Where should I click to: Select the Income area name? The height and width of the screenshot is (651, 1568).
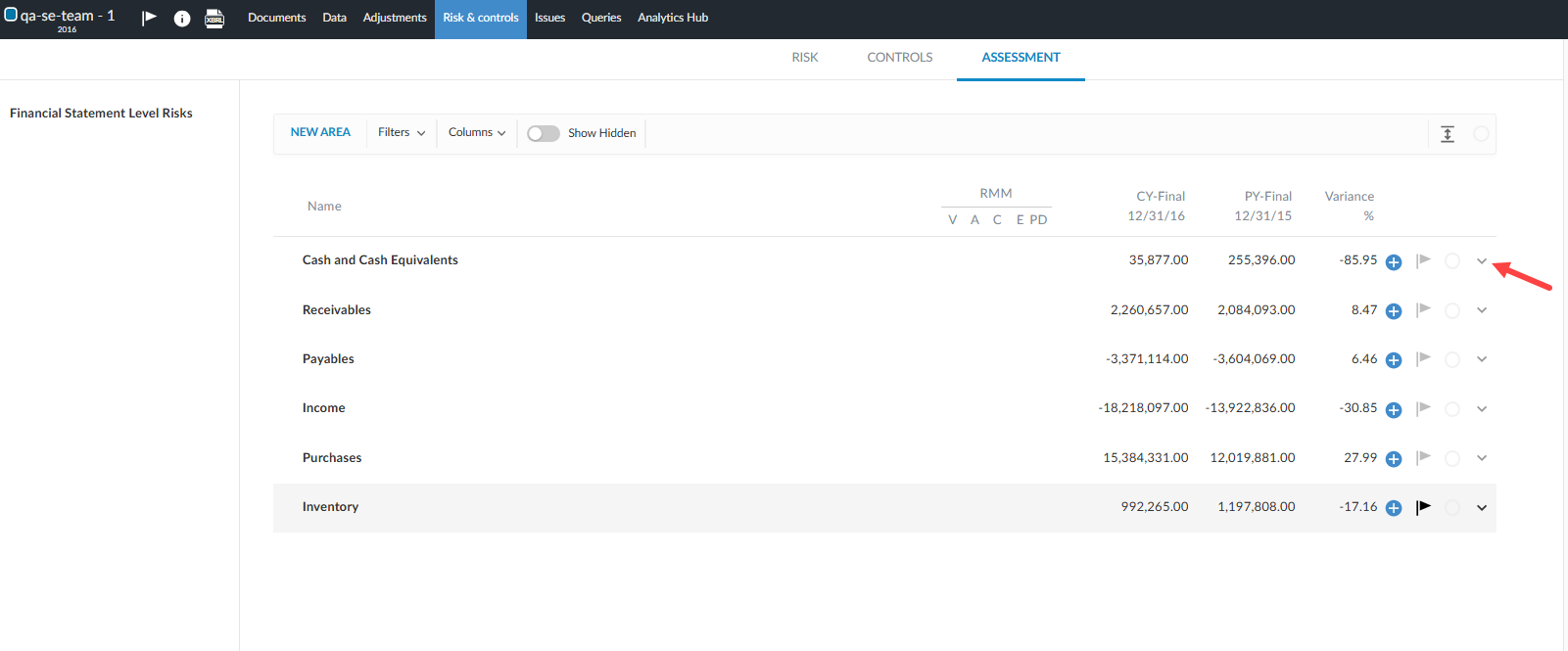pos(324,408)
